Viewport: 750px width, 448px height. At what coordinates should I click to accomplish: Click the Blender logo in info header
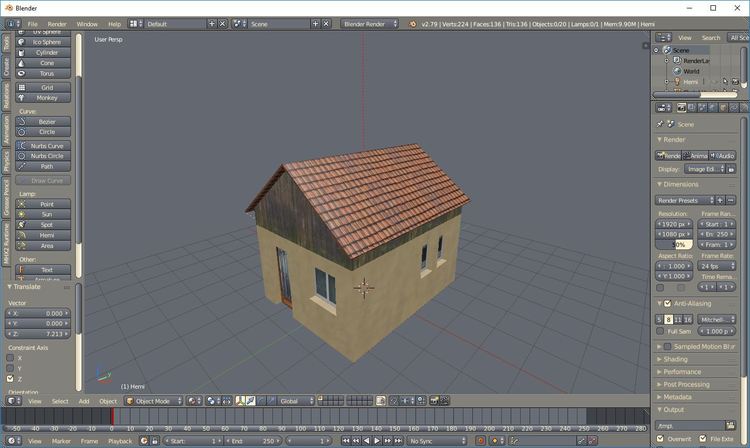[413, 24]
